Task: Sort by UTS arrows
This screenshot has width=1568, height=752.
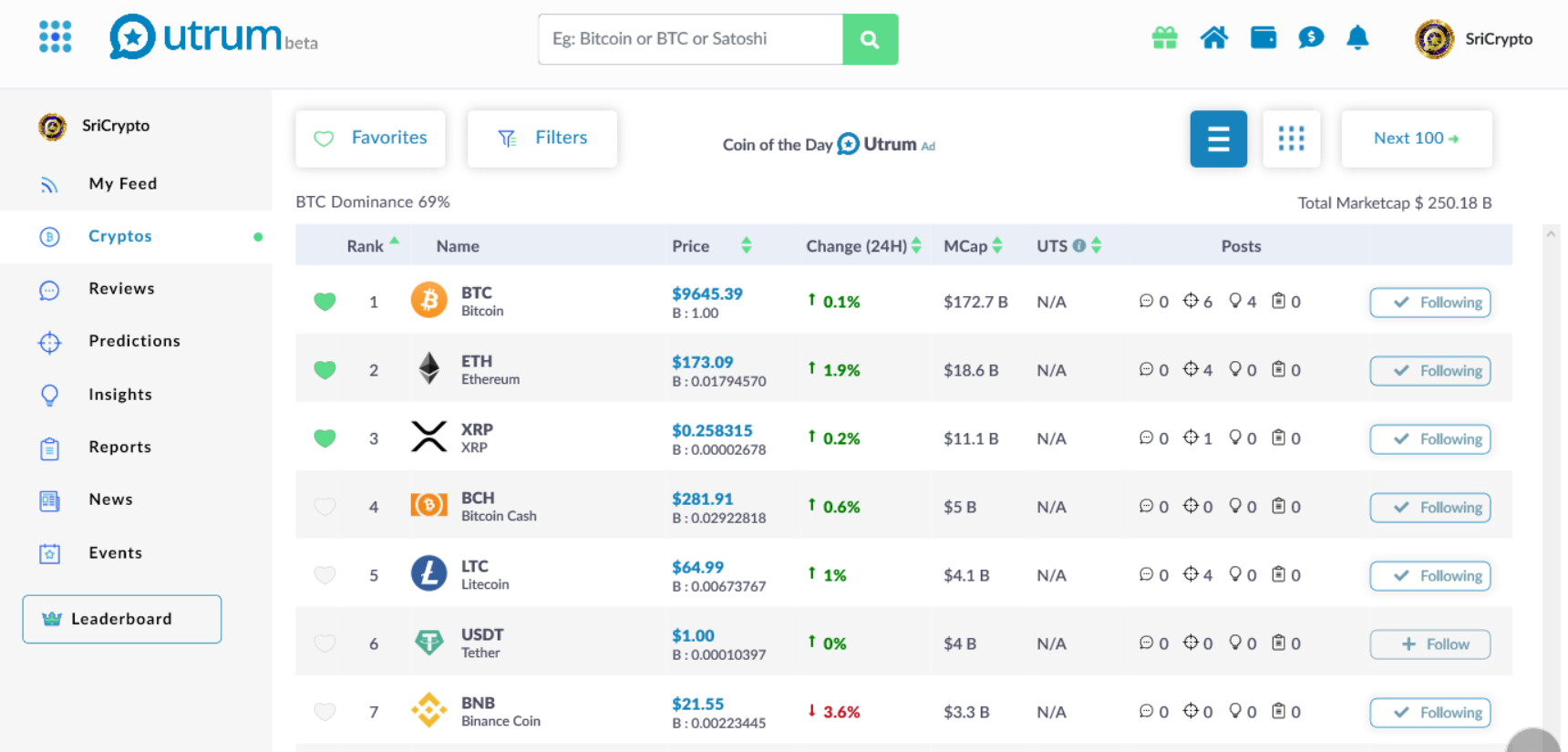Action: click(1097, 245)
